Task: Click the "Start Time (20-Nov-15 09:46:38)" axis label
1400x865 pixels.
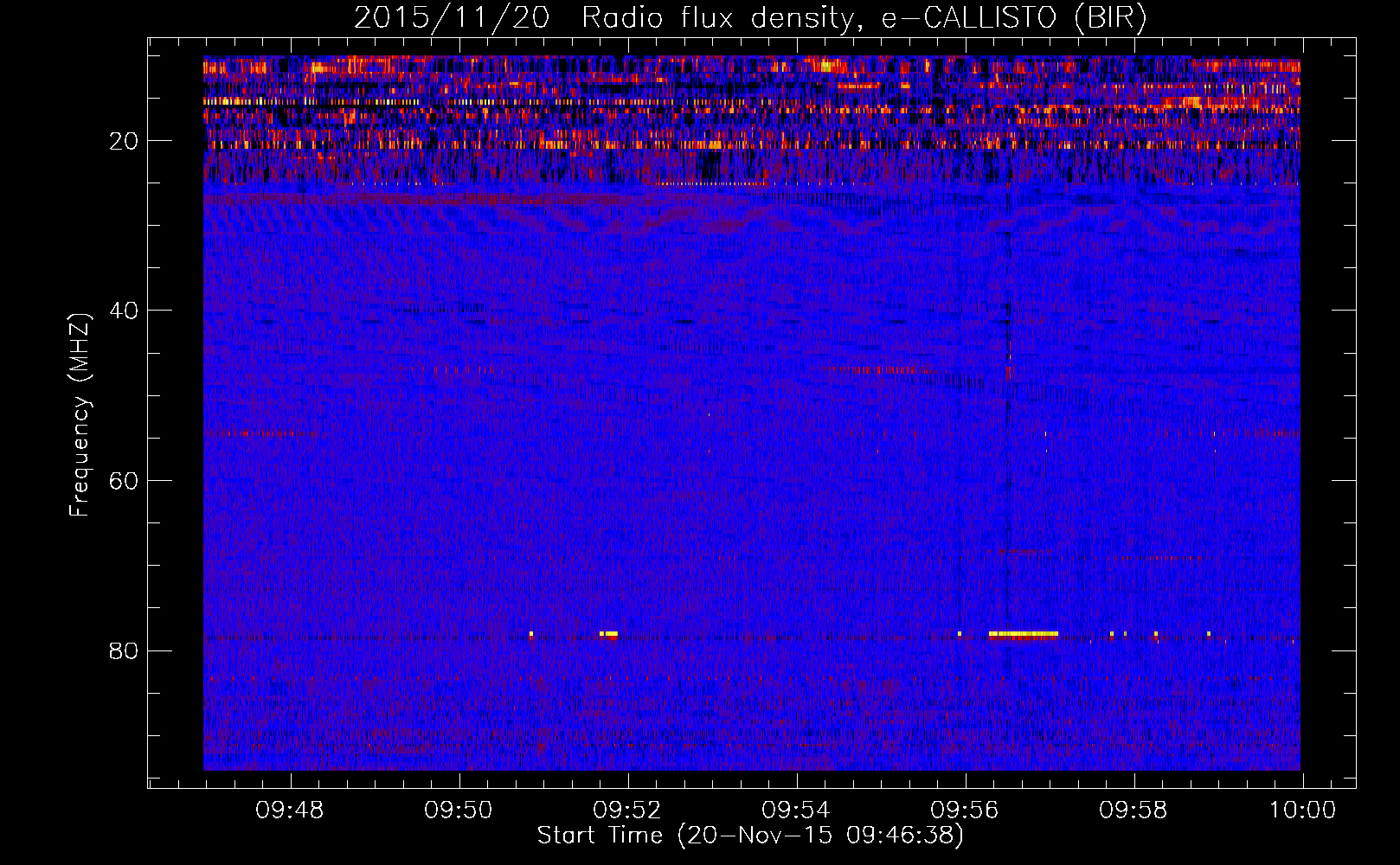Action: coord(750,836)
